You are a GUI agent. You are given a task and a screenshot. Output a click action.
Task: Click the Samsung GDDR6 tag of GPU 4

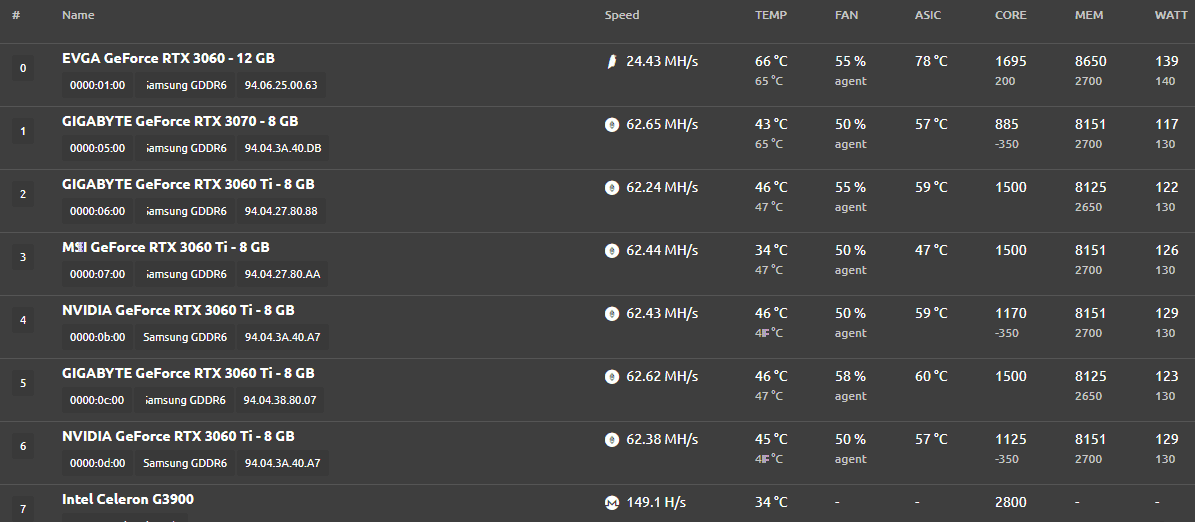[x=185, y=338]
